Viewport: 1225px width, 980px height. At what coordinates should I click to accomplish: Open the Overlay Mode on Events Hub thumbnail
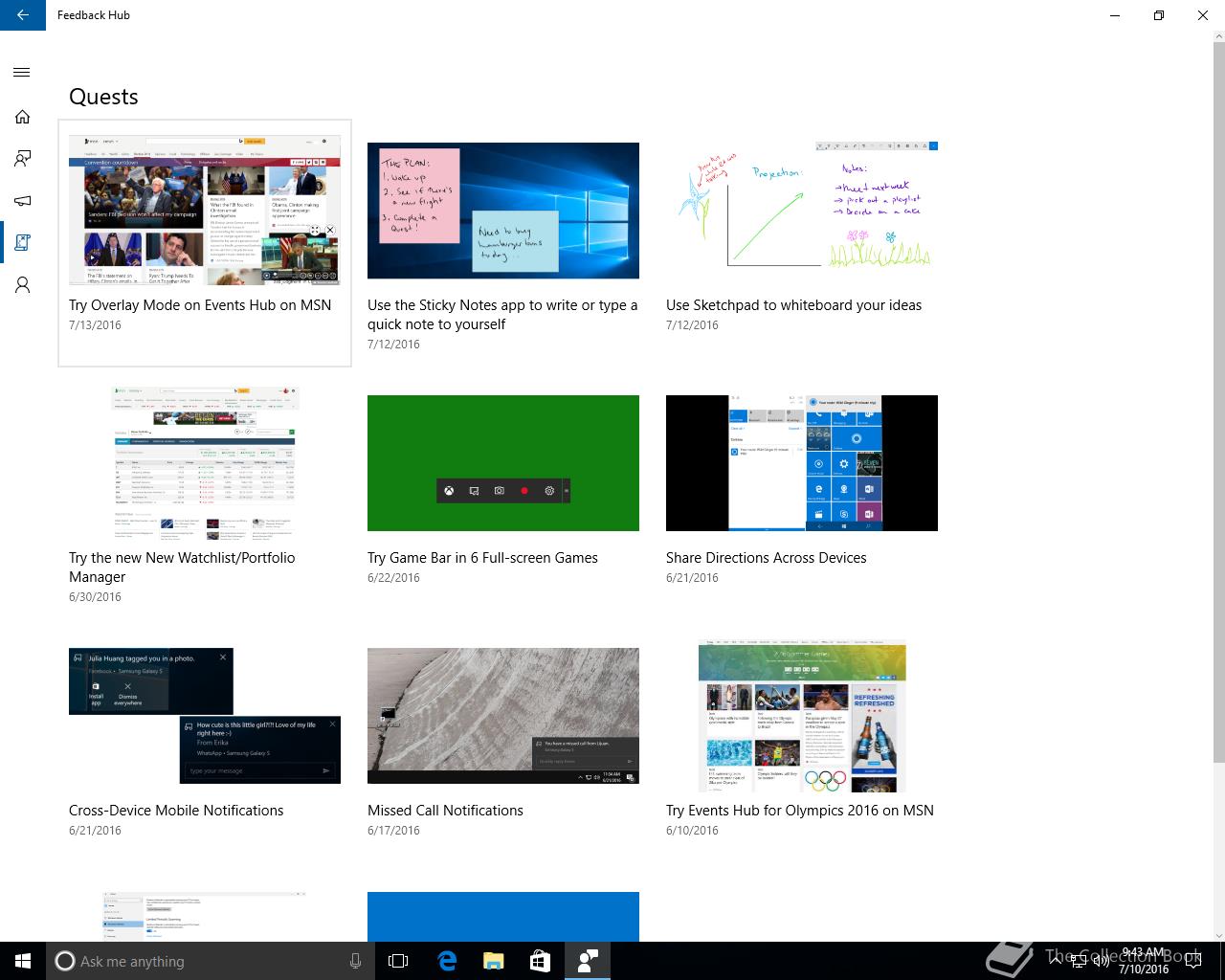tap(204, 211)
